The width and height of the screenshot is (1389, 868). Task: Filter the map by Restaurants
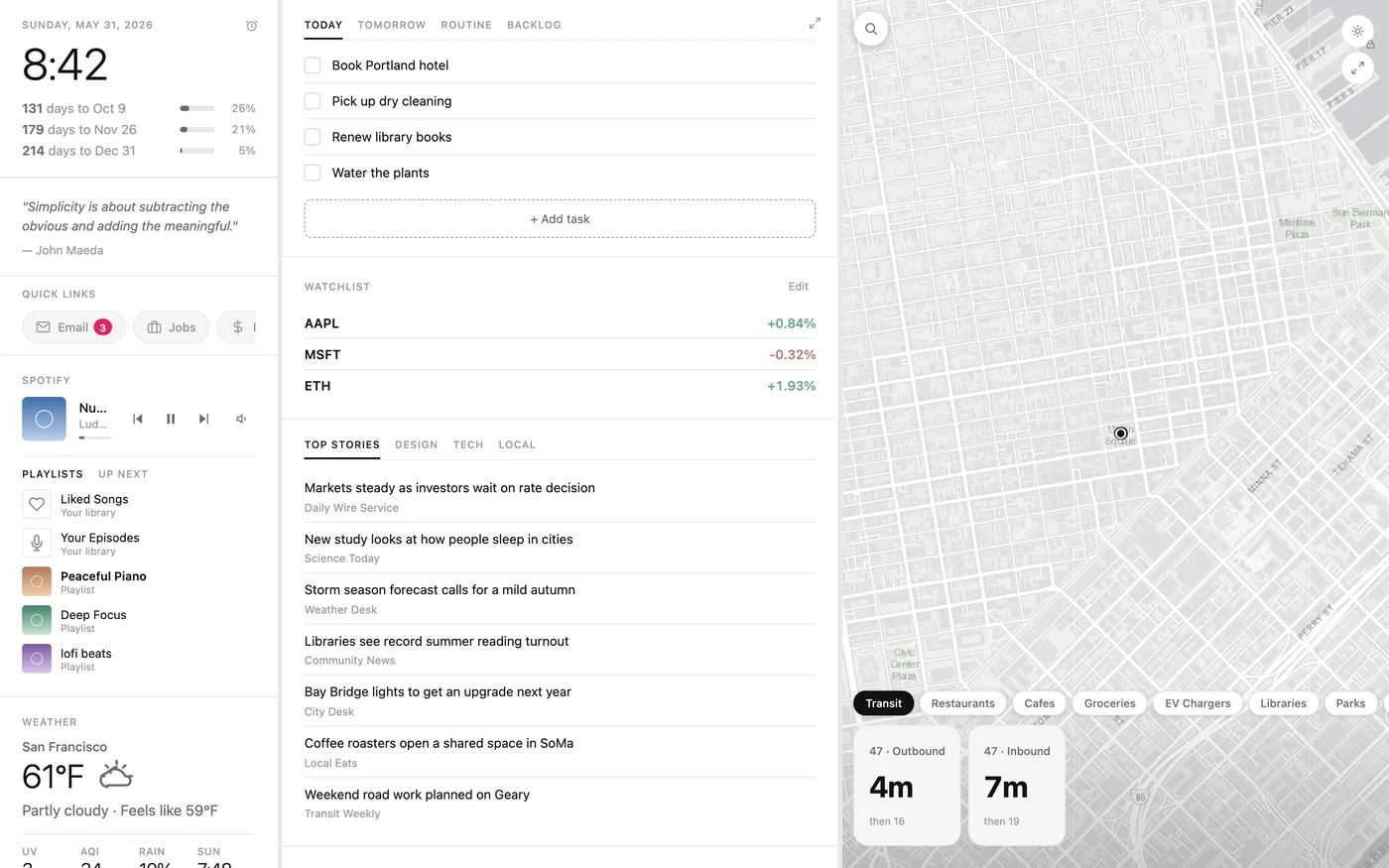963,703
